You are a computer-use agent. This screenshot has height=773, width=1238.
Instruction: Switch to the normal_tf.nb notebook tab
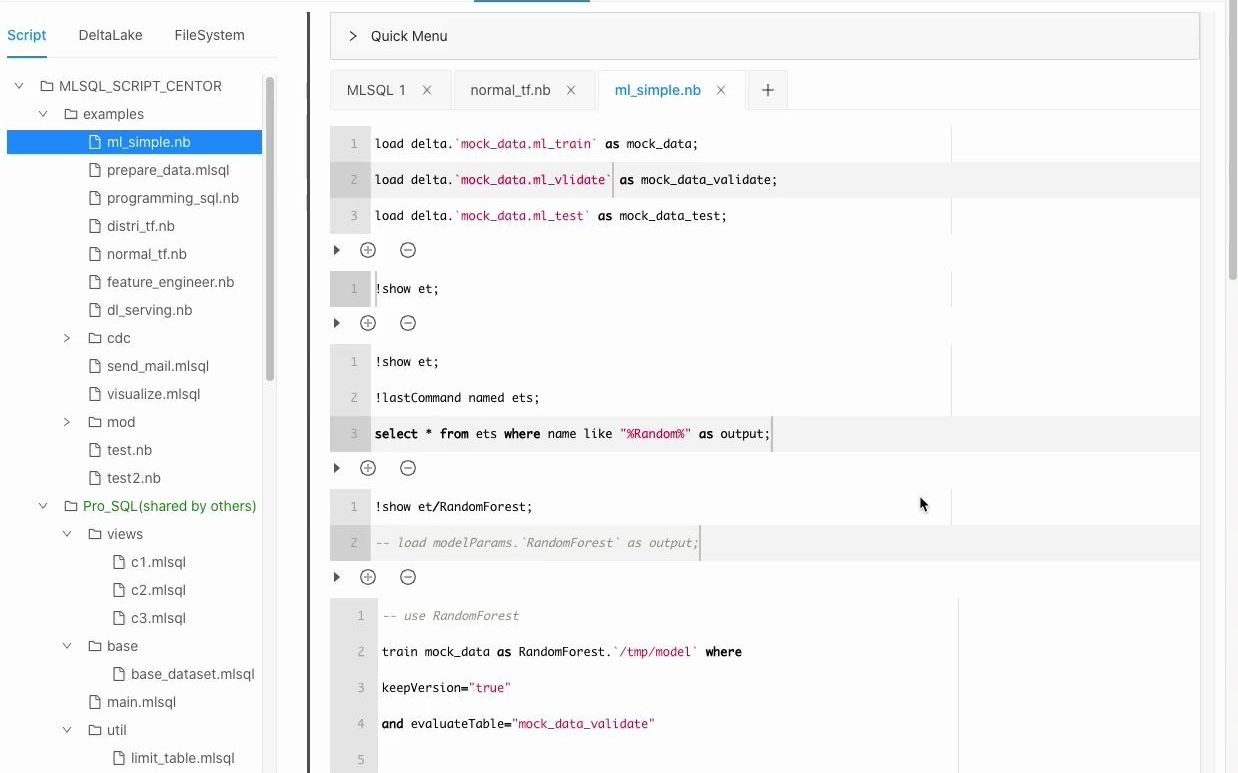pos(510,89)
